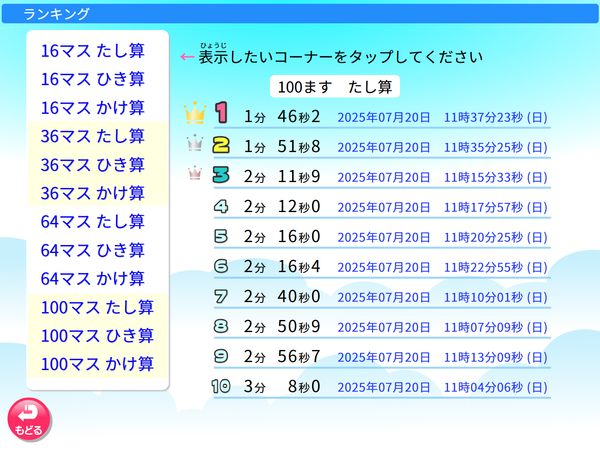
Task: Click timestamp 11時07分09秒 (日)
Action: tap(496, 327)
